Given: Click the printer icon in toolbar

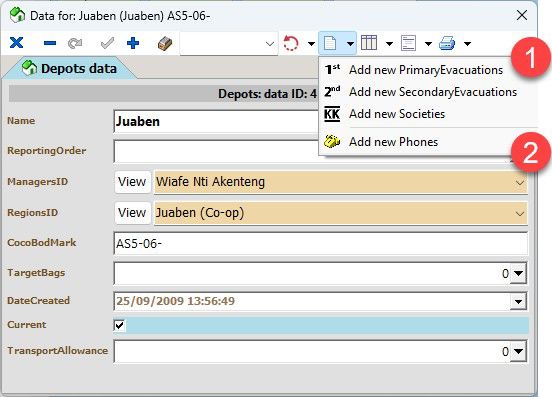Looking at the screenshot, I should tap(447, 43).
